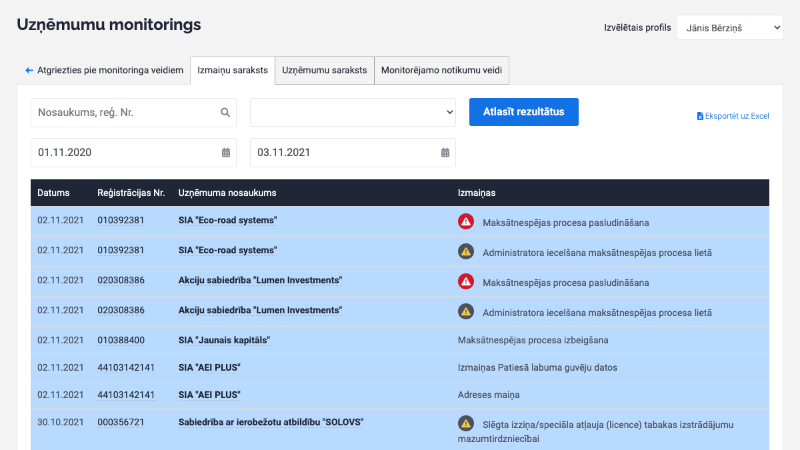Image resolution: width=800 pixels, height=450 pixels.
Task: Click dark warning icon in second Eco-road systems row
Action: (x=465, y=251)
